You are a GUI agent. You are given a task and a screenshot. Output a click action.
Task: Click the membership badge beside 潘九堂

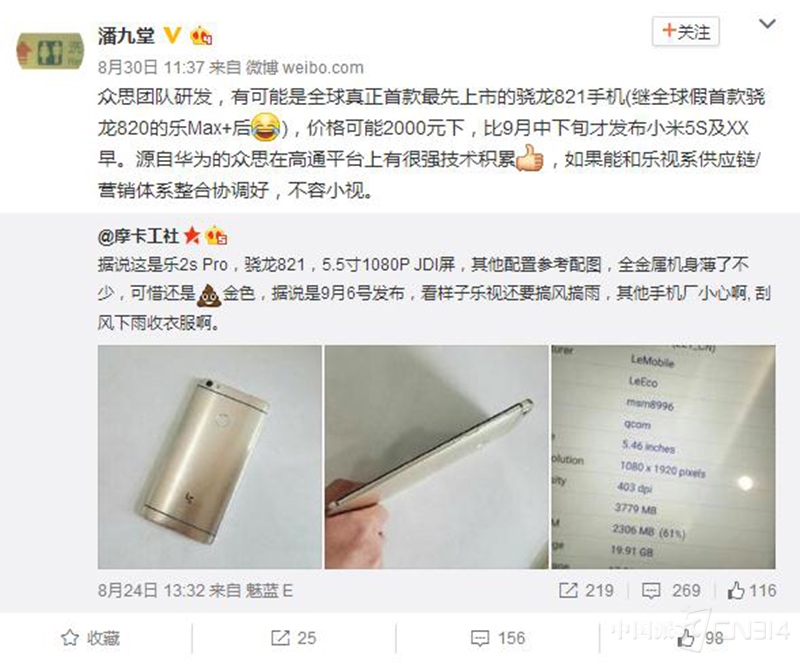pos(201,35)
